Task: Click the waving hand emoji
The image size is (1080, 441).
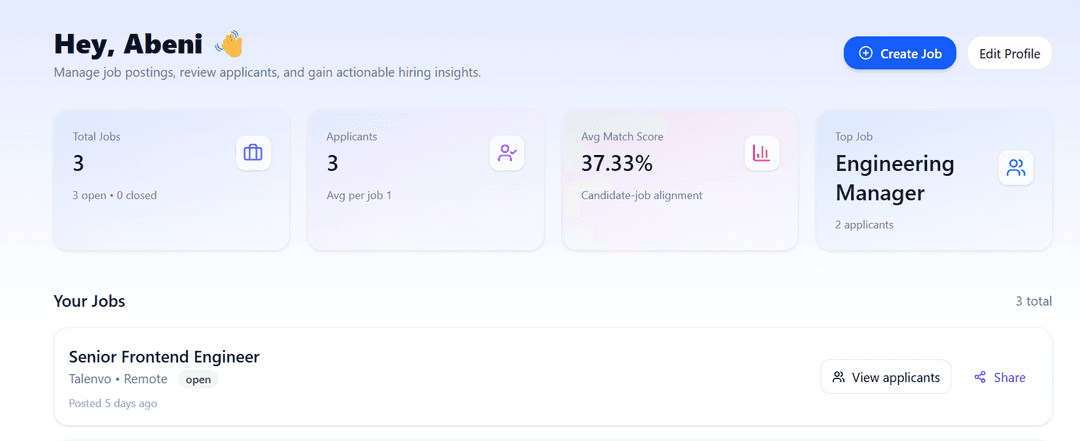Action: [x=229, y=44]
